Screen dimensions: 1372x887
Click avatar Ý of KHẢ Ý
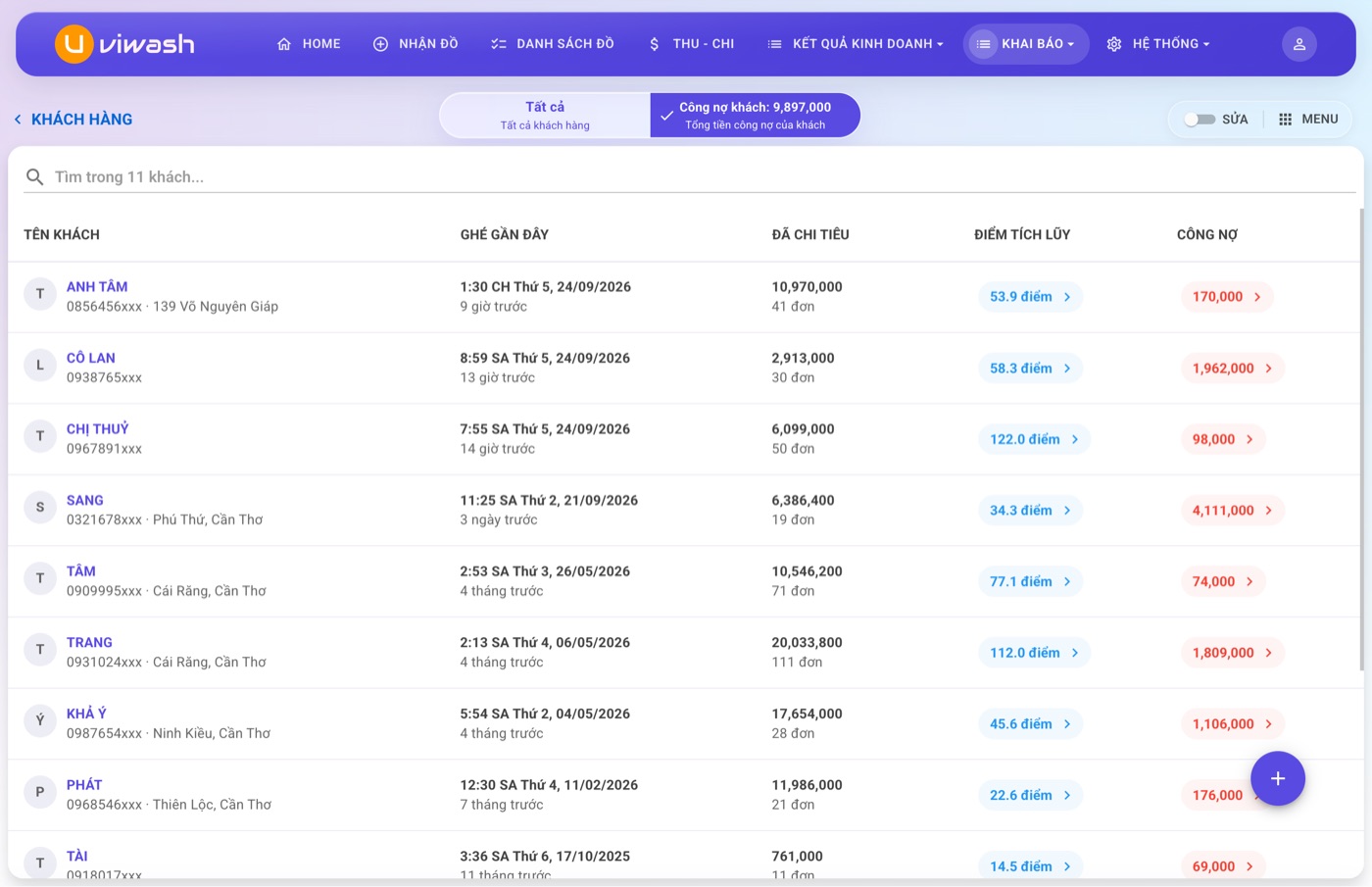point(40,720)
